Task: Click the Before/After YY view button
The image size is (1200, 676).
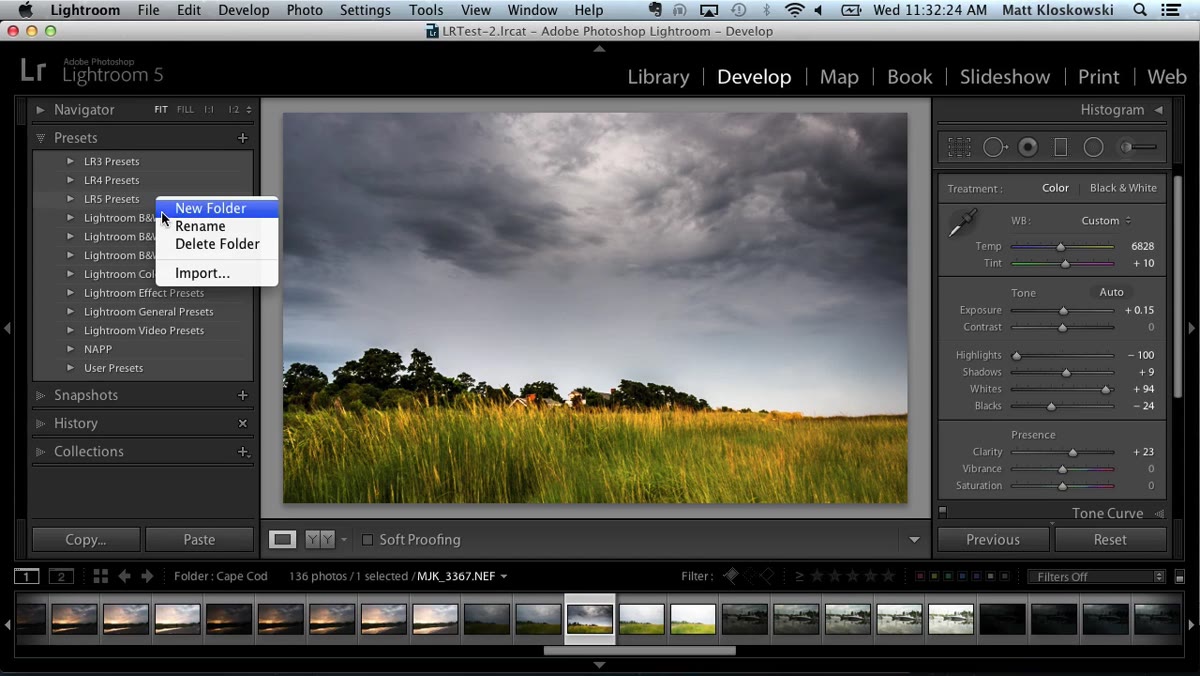Action: (319, 539)
